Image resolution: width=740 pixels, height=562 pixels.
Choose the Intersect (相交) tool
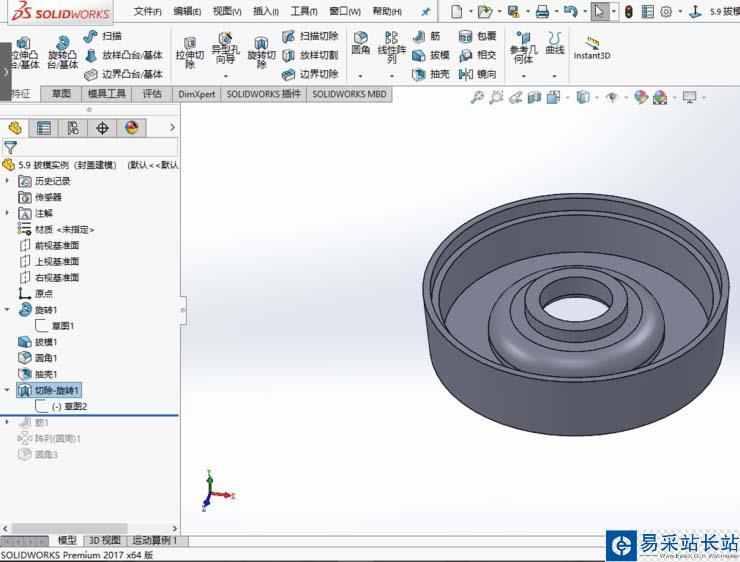[478, 55]
